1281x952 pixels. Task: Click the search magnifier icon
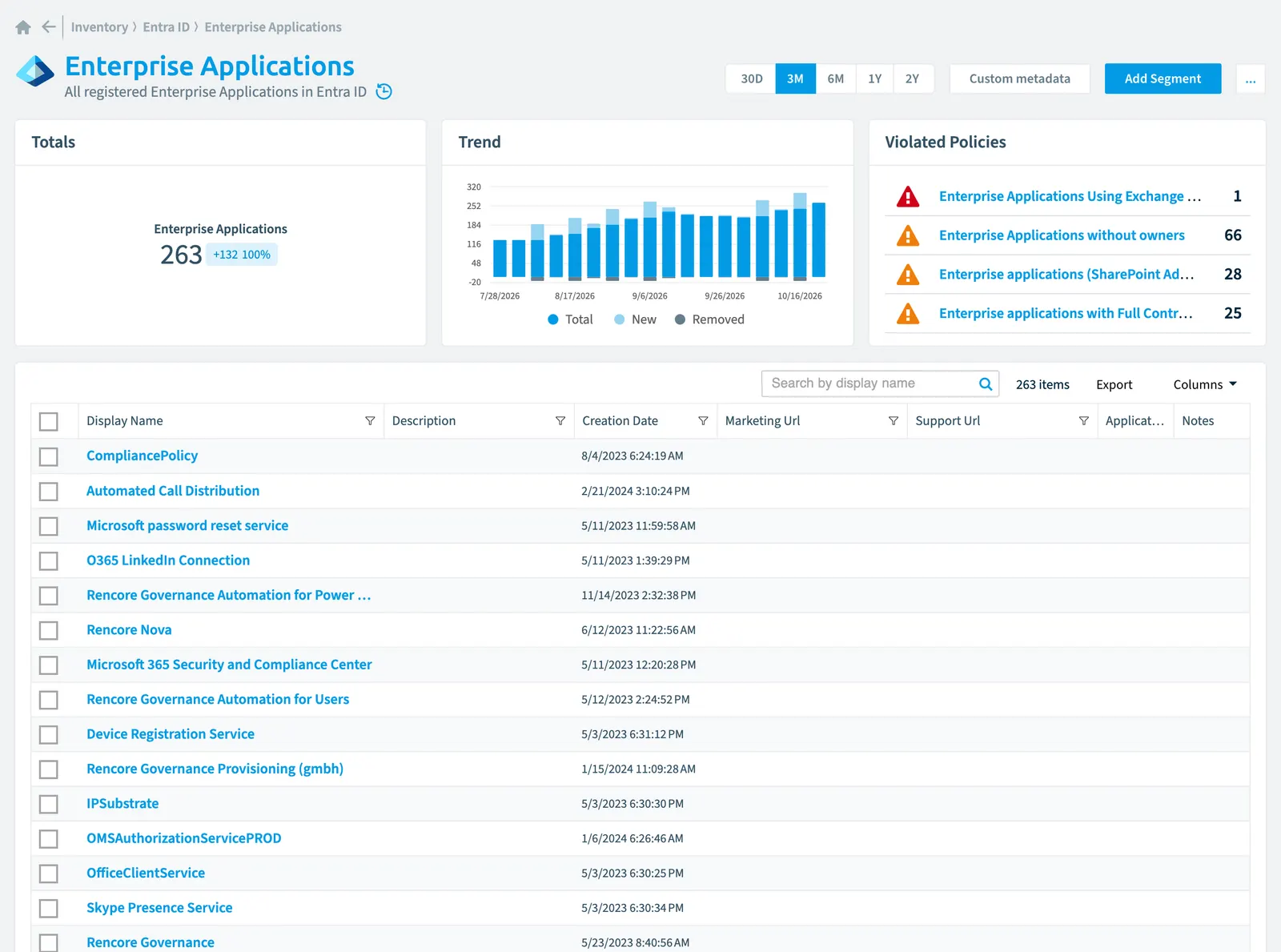coord(986,384)
